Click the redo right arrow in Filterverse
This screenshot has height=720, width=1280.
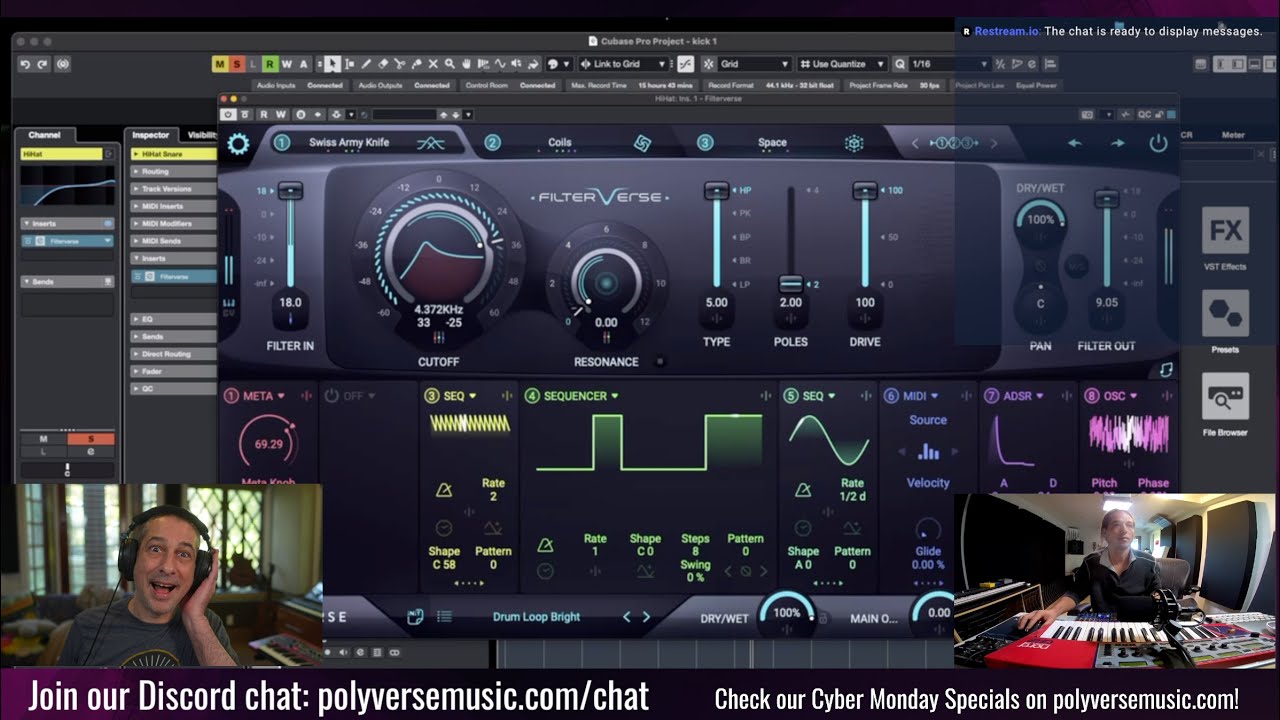[1117, 143]
